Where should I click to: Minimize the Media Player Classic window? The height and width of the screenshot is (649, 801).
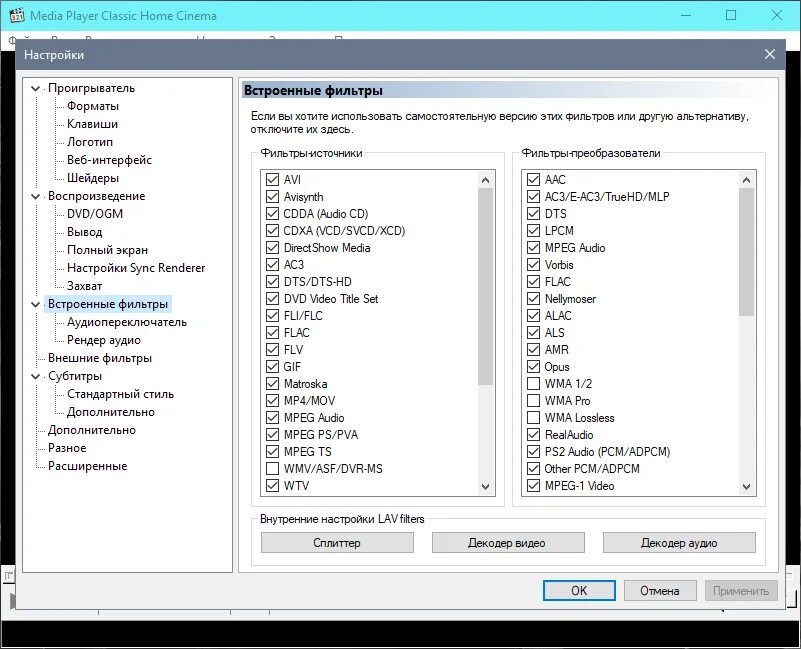(686, 15)
